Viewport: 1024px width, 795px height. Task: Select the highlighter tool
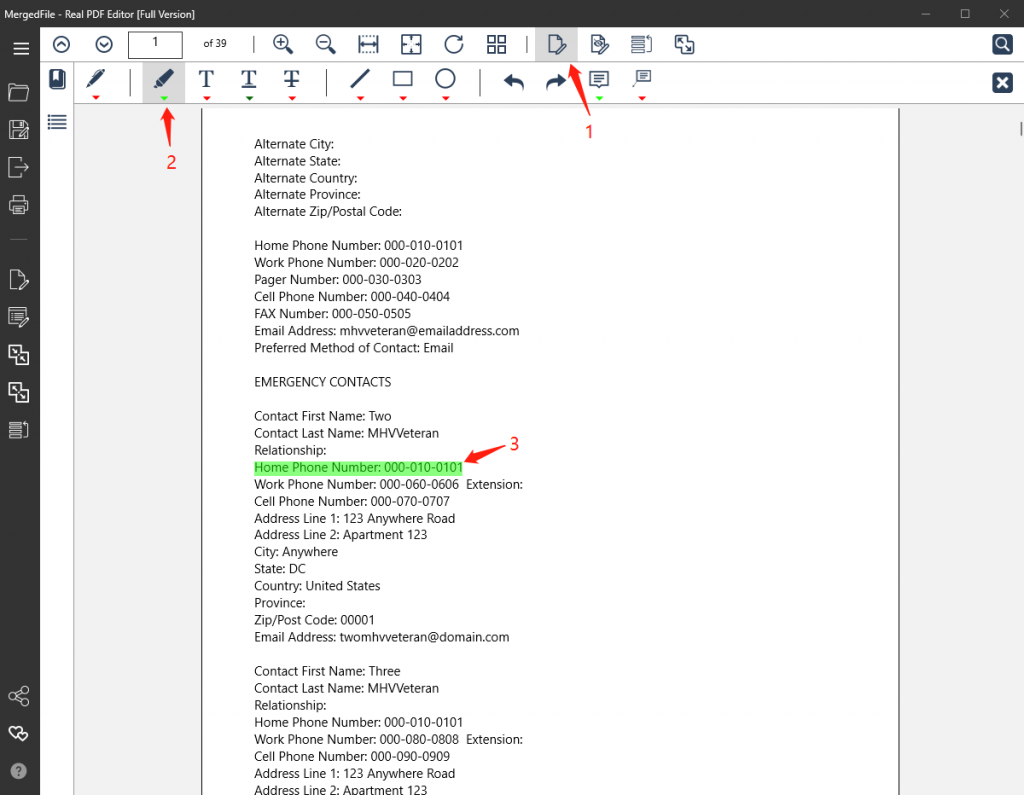click(x=163, y=79)
